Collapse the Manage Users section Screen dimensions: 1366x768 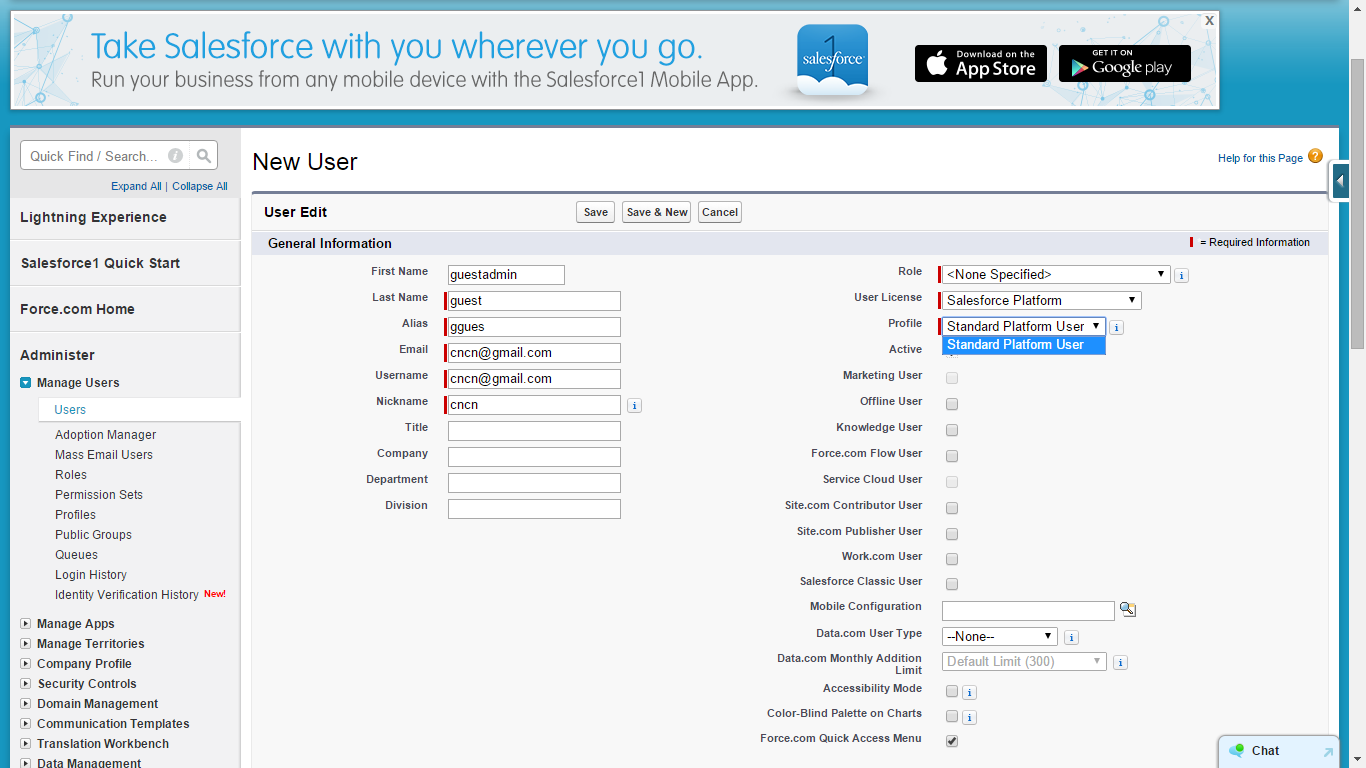26,383
